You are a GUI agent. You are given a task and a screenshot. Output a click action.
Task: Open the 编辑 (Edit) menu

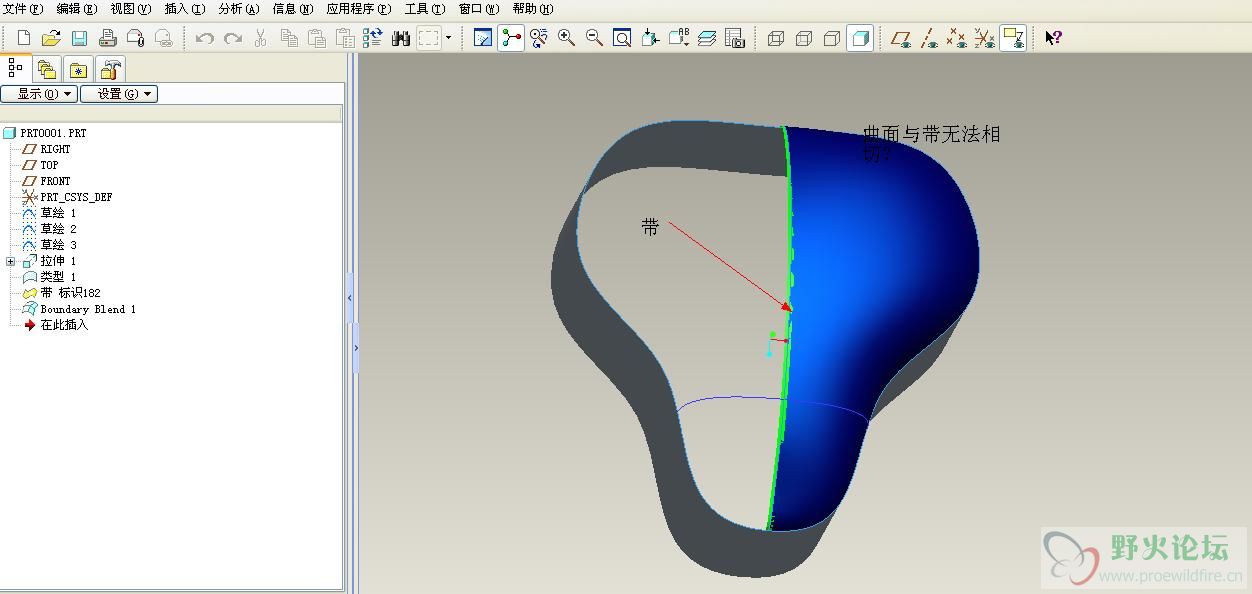(77, 9)
